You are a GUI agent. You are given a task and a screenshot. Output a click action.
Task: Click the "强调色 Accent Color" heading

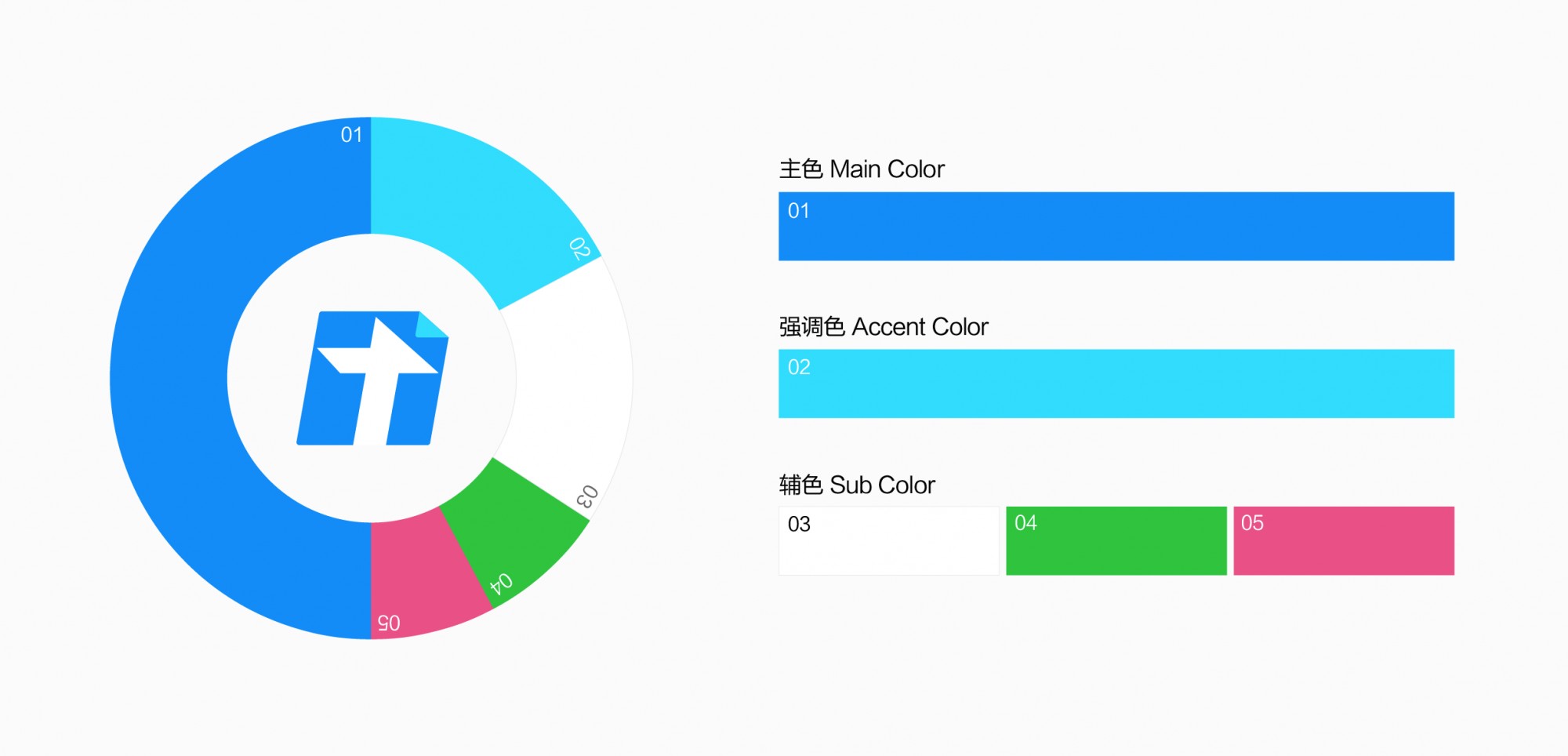tap(884, 327)
